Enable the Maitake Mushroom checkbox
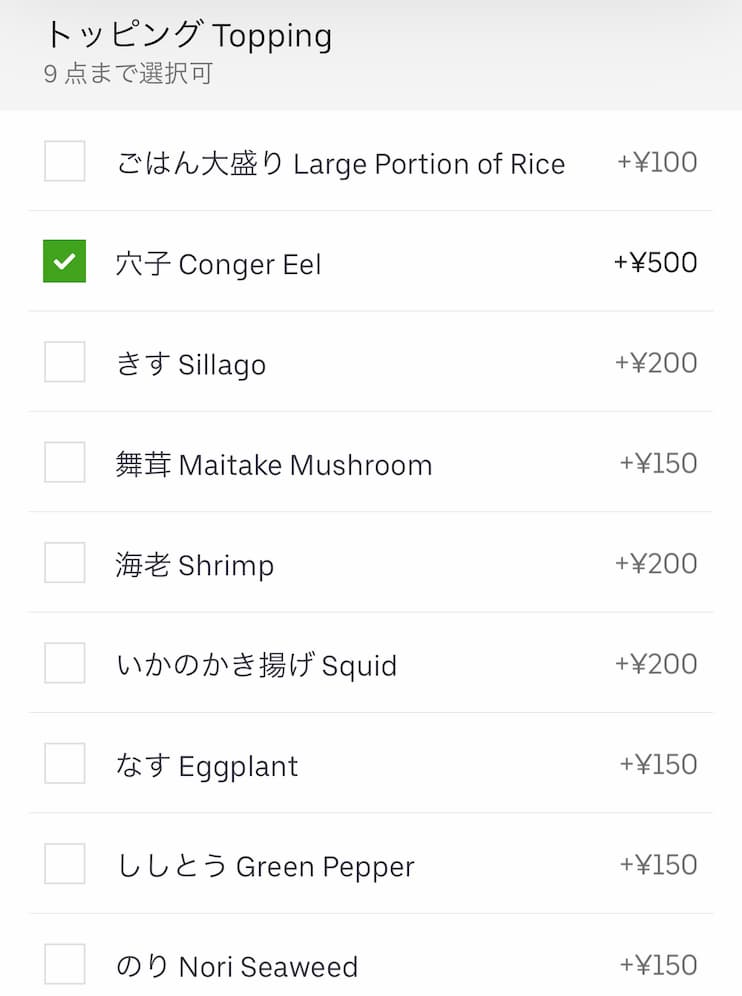 [65, 462]
